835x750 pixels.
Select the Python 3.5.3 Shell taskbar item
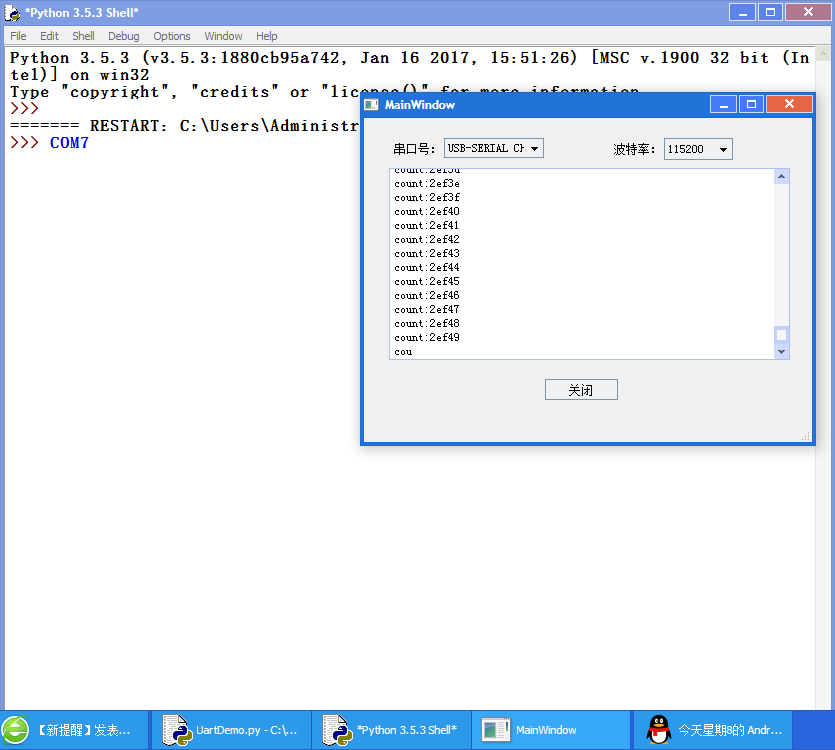pyautogui.click(x=391, y=730)
